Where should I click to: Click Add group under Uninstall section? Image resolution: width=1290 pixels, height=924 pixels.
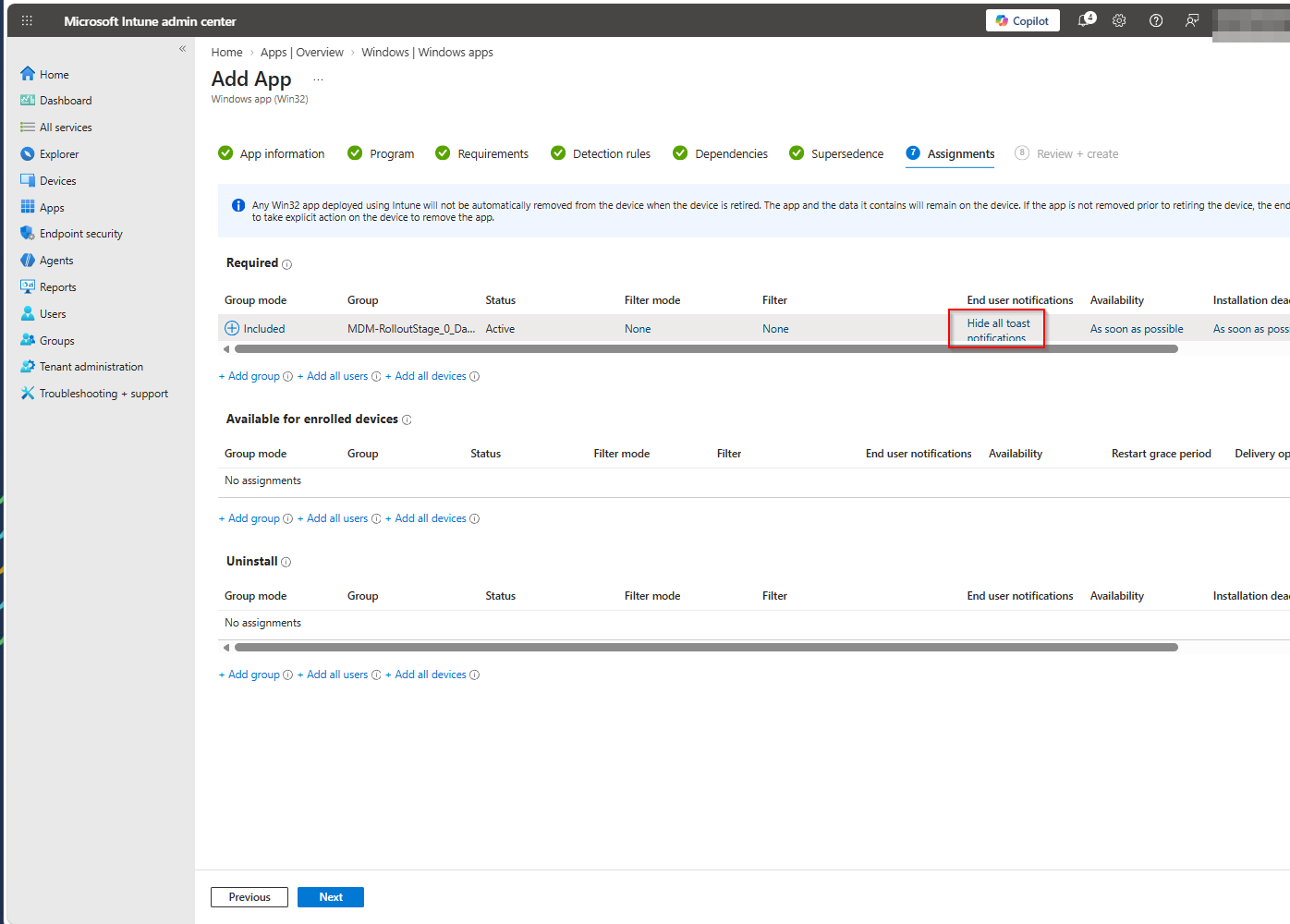point(249,675)
